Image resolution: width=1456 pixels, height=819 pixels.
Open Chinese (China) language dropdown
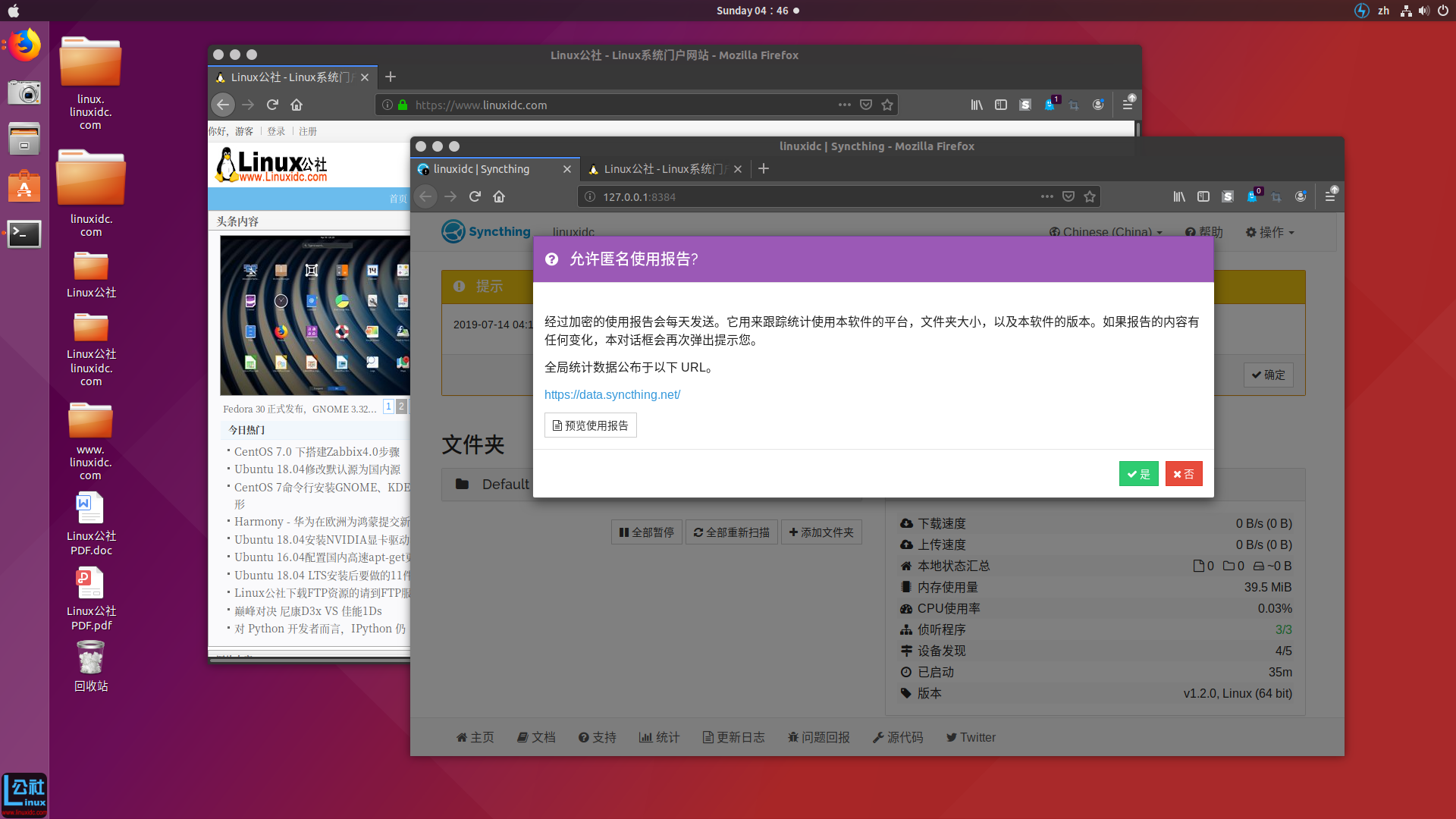pyautogui.click(x=1106, y=232)
